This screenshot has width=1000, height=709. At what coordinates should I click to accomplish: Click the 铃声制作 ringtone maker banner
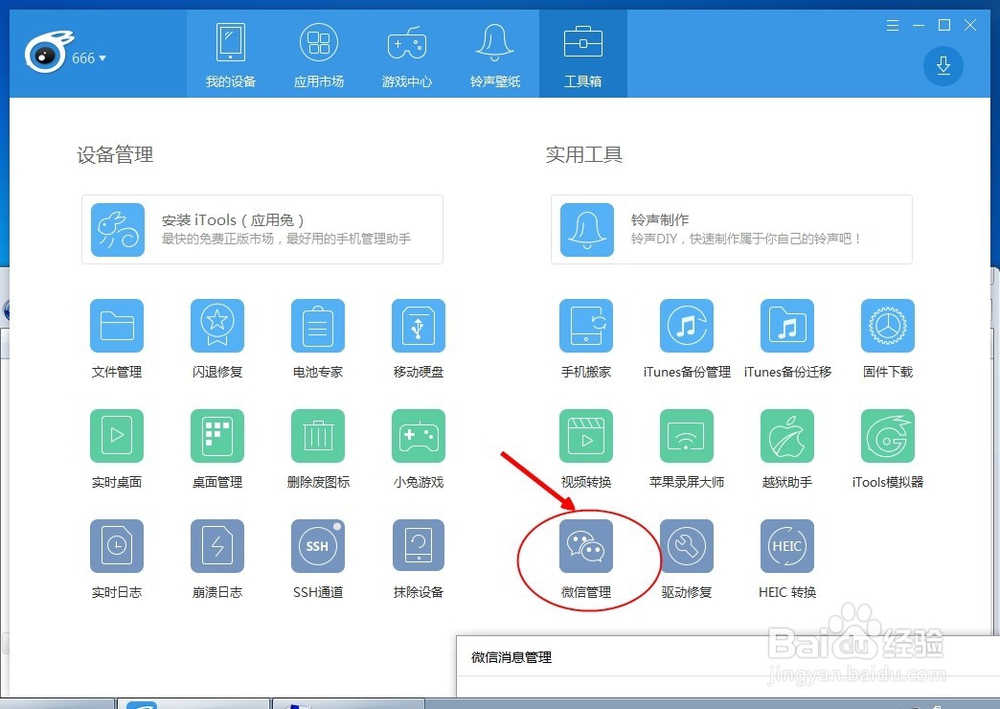732,230
